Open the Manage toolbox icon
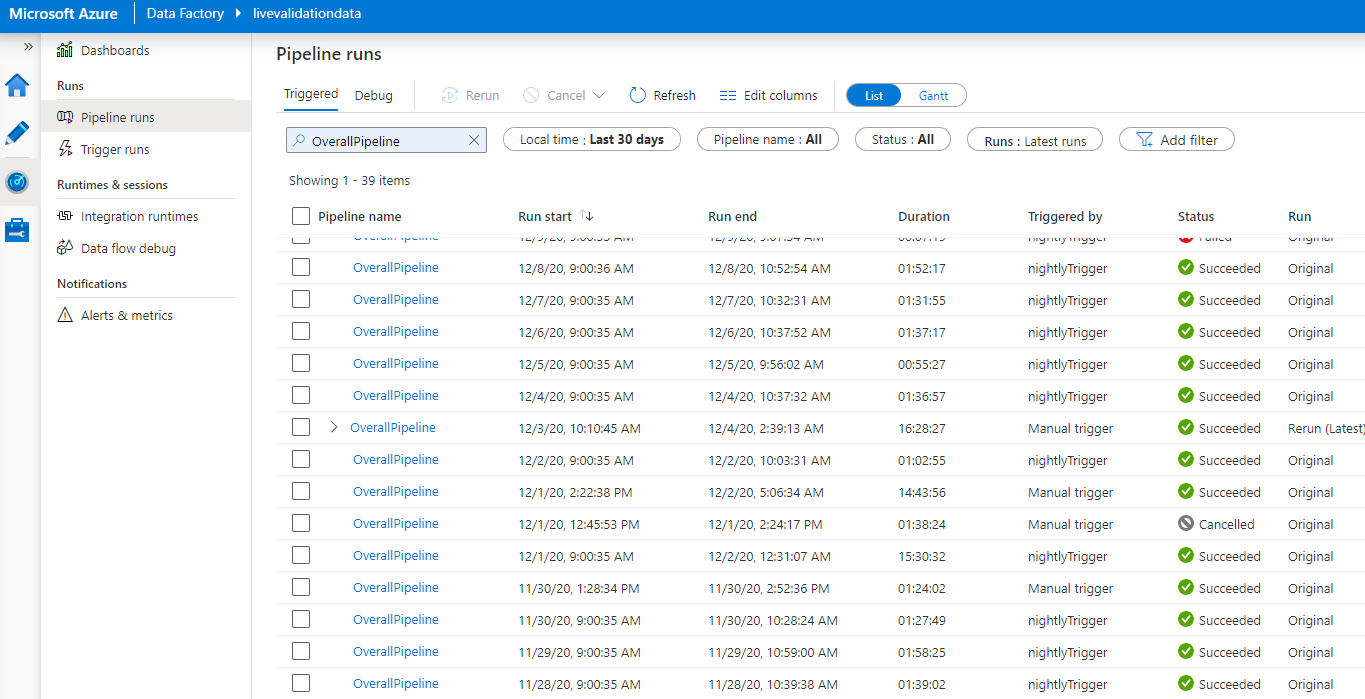The image size is (1365, 699). point(17,230)
